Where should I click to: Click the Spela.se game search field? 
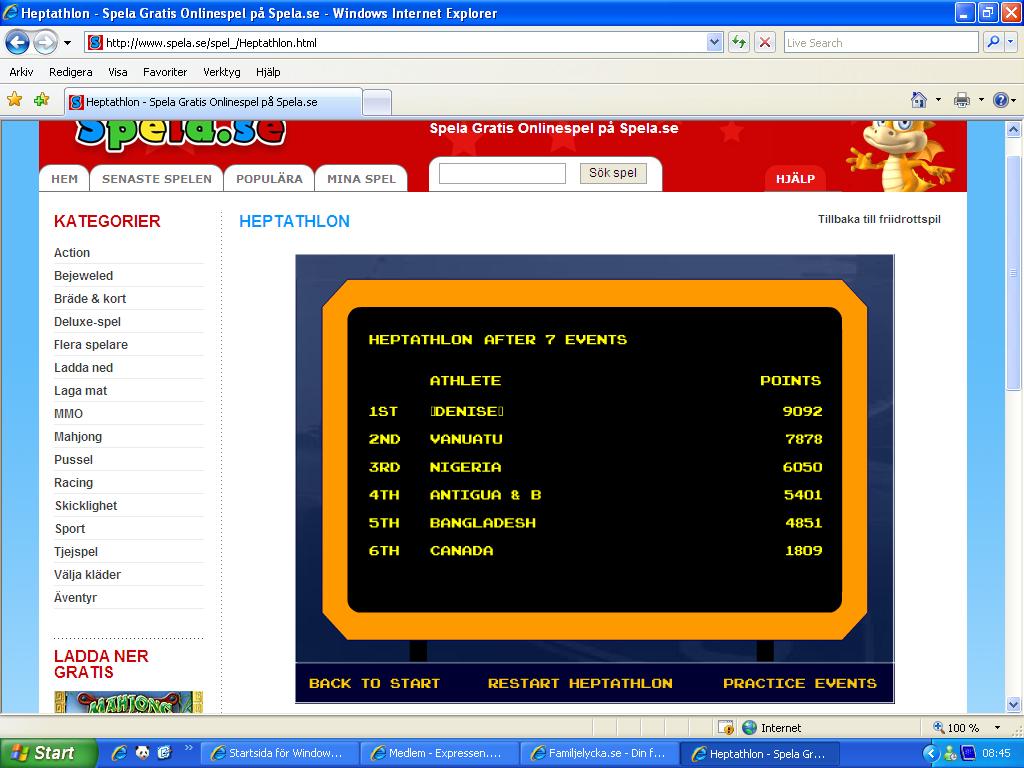pos(502,173)
